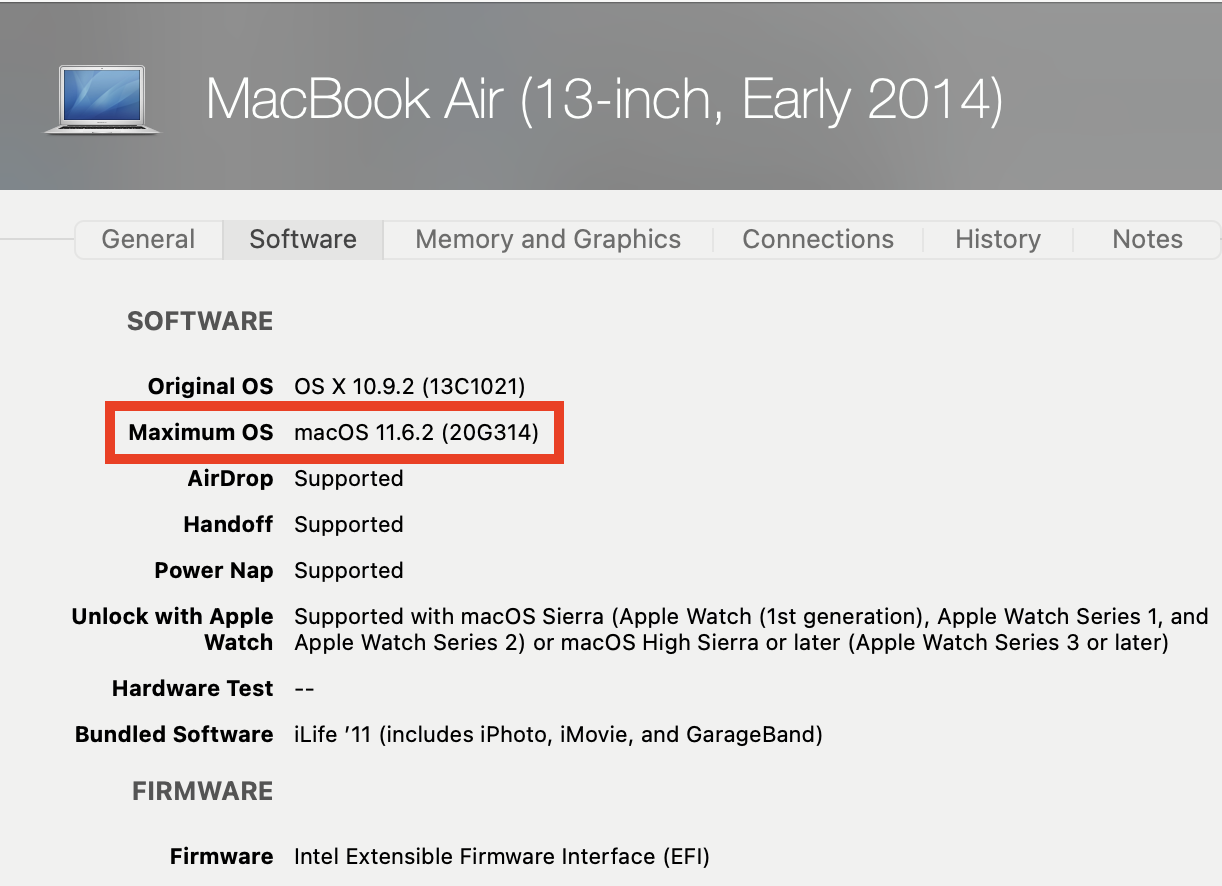Click the Maximum OS label
This screenshot has height=886, width=1222.
pyautogui.click(x=201, y=433)
